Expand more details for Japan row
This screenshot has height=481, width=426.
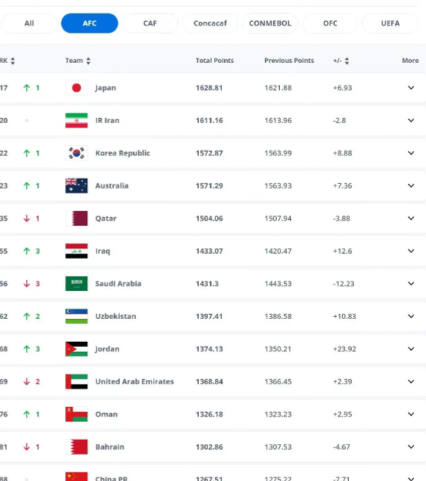(x=411, y=88)
